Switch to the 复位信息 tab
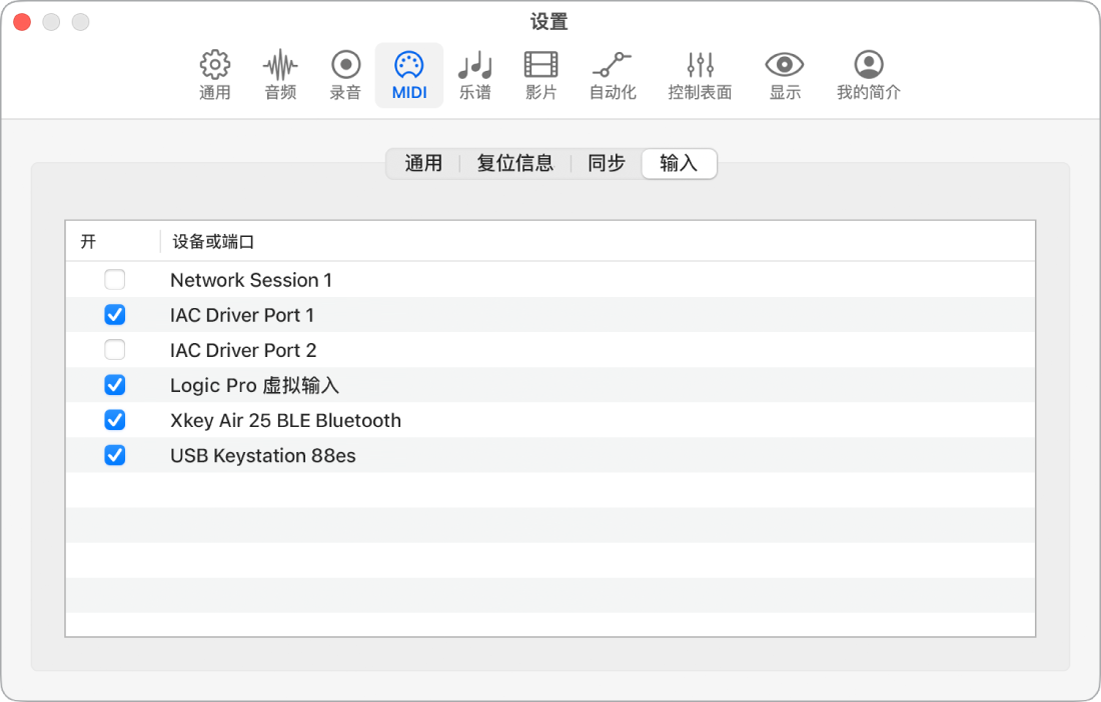 click(x=515, y=163)
